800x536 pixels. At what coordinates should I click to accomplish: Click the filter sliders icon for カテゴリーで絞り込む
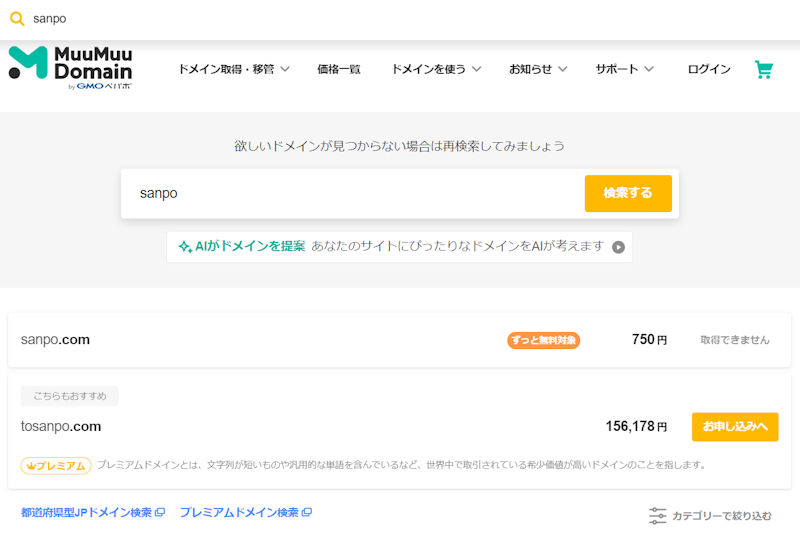tap(657, 516)
